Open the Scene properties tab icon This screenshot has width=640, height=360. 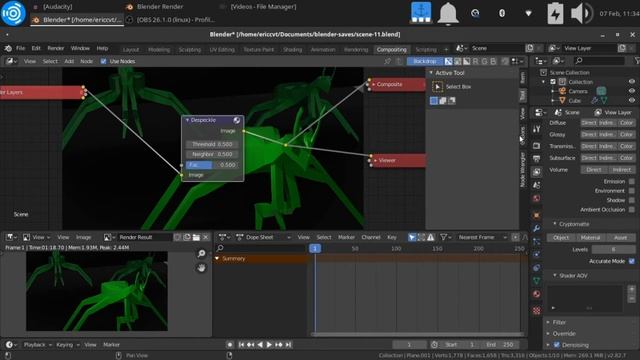pos(537,185)
